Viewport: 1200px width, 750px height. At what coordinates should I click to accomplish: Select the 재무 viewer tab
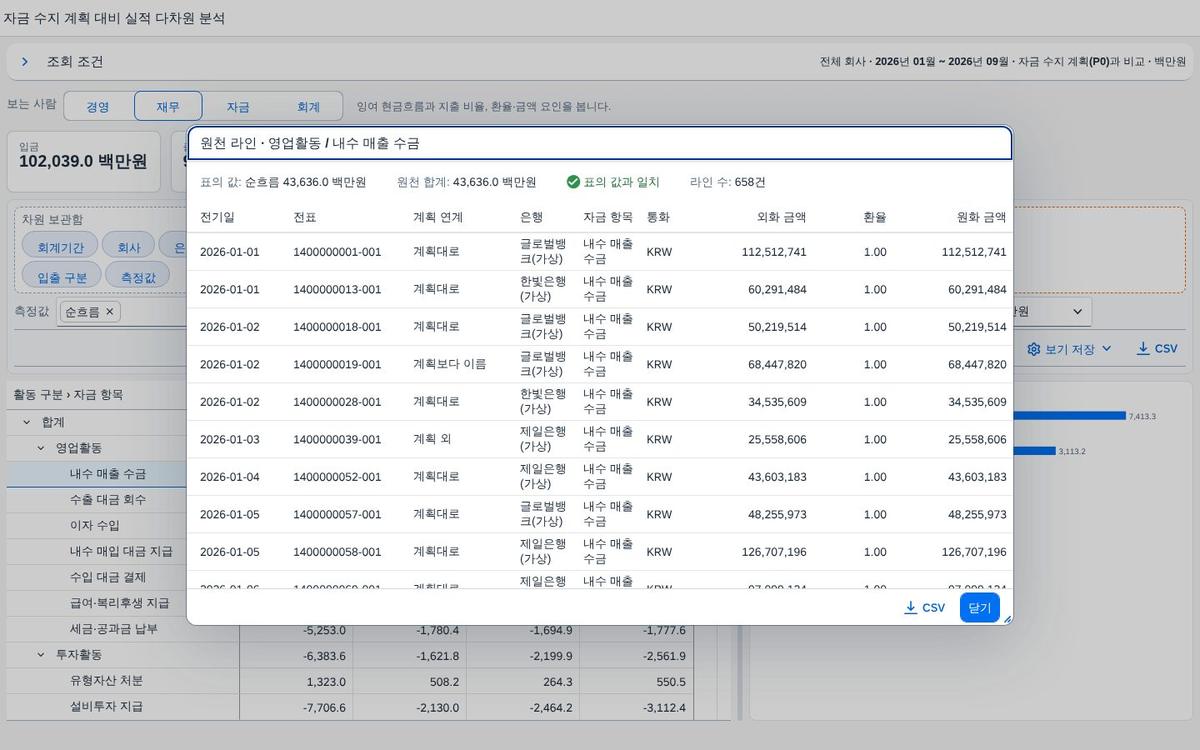(x=168, y=106)
